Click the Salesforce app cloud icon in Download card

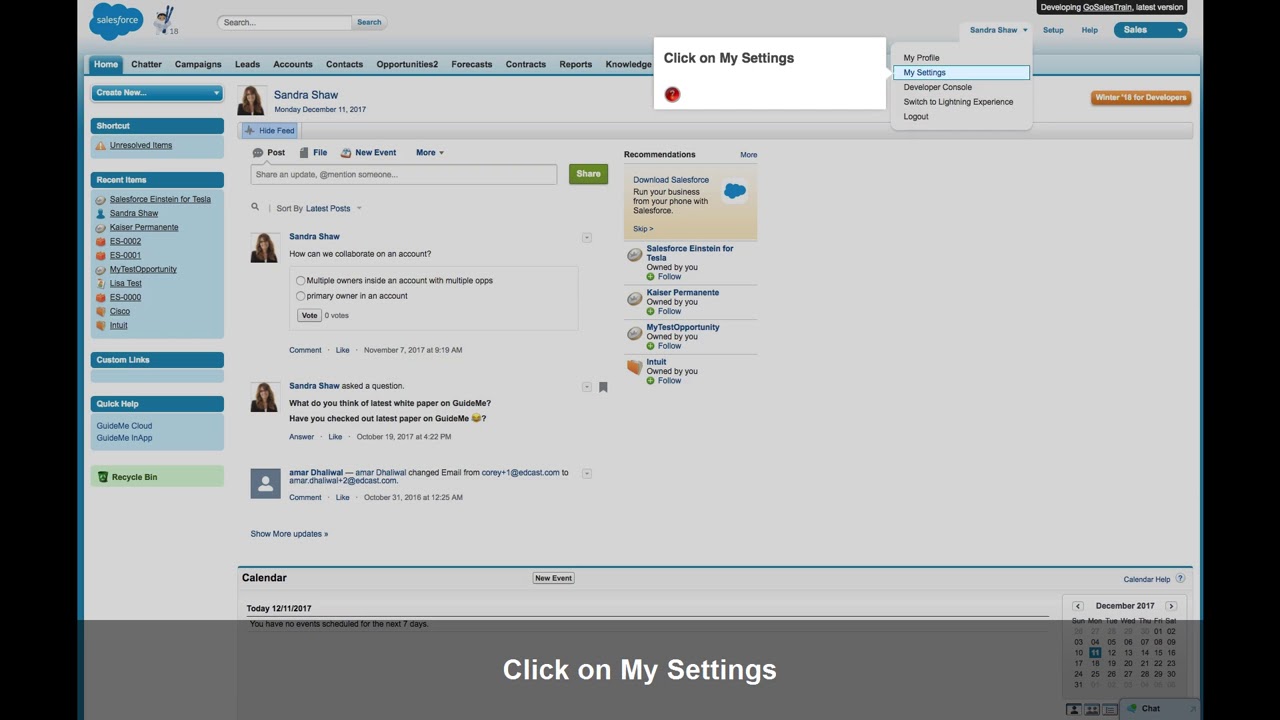coord(735,191)
